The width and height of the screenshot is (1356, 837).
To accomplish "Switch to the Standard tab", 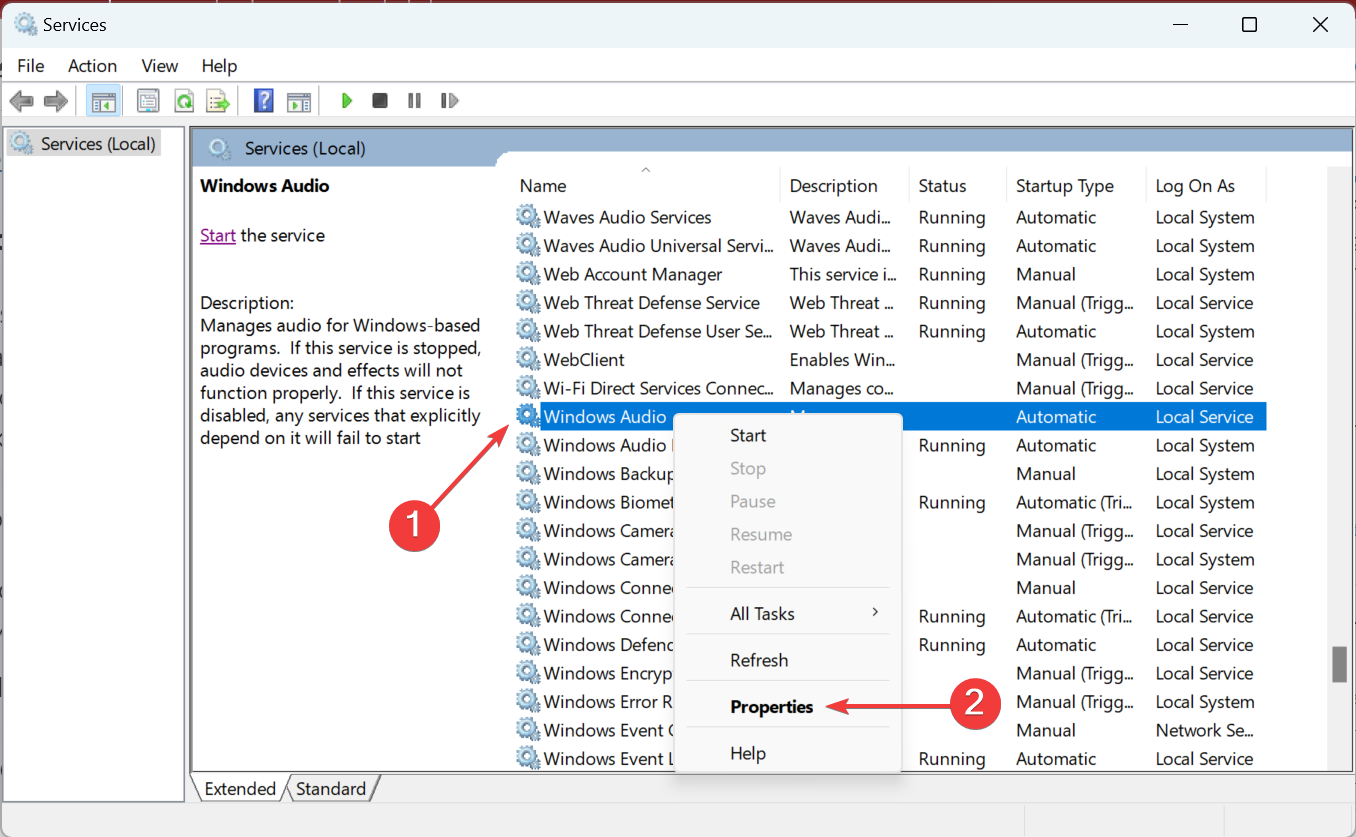I will [x=331, y=789].
